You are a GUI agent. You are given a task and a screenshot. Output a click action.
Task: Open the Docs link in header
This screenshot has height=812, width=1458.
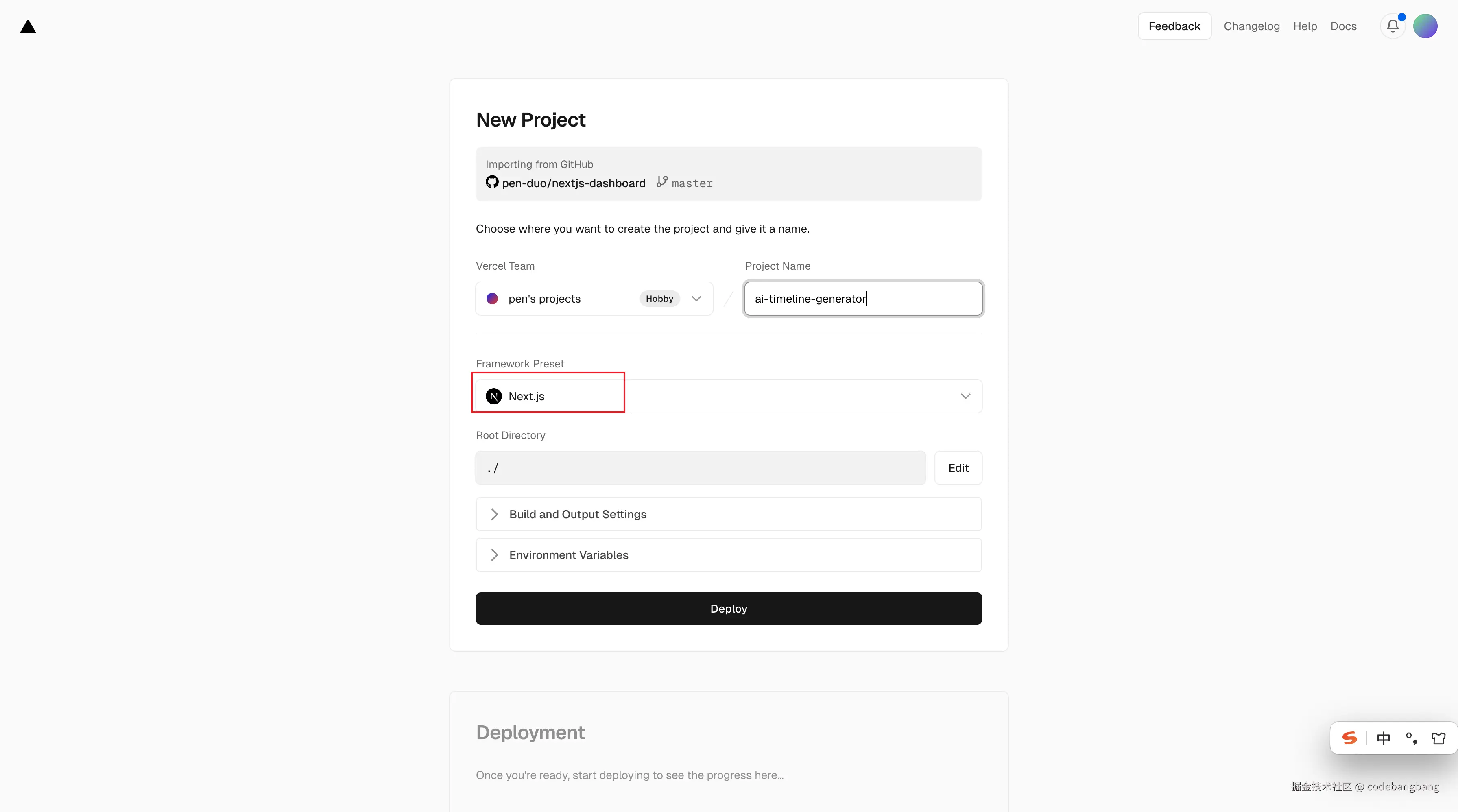pyautogui.click(x=1343, y=26)
